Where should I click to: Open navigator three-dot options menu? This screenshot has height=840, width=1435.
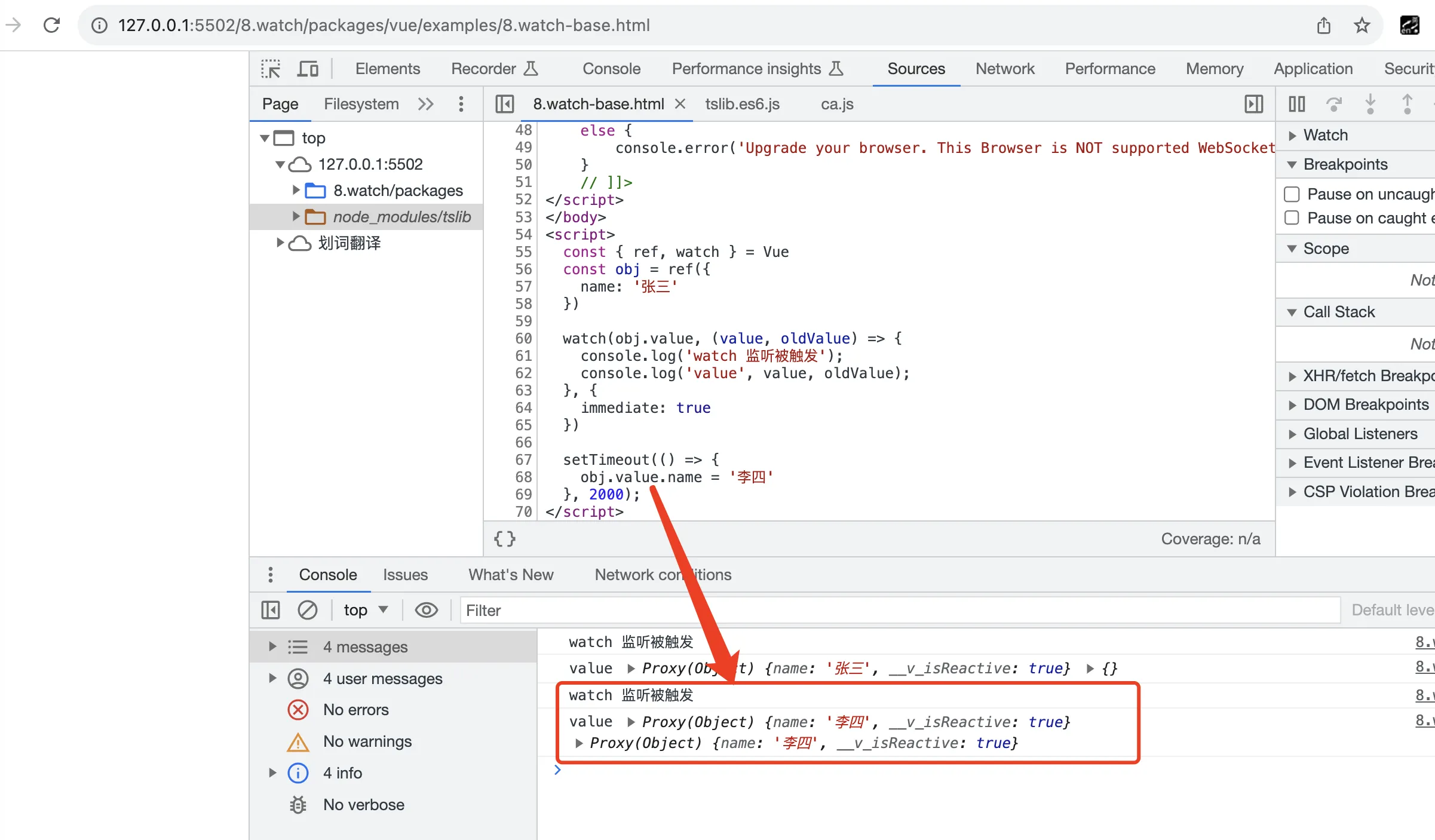pyautogui.click(x=461, y=104)
